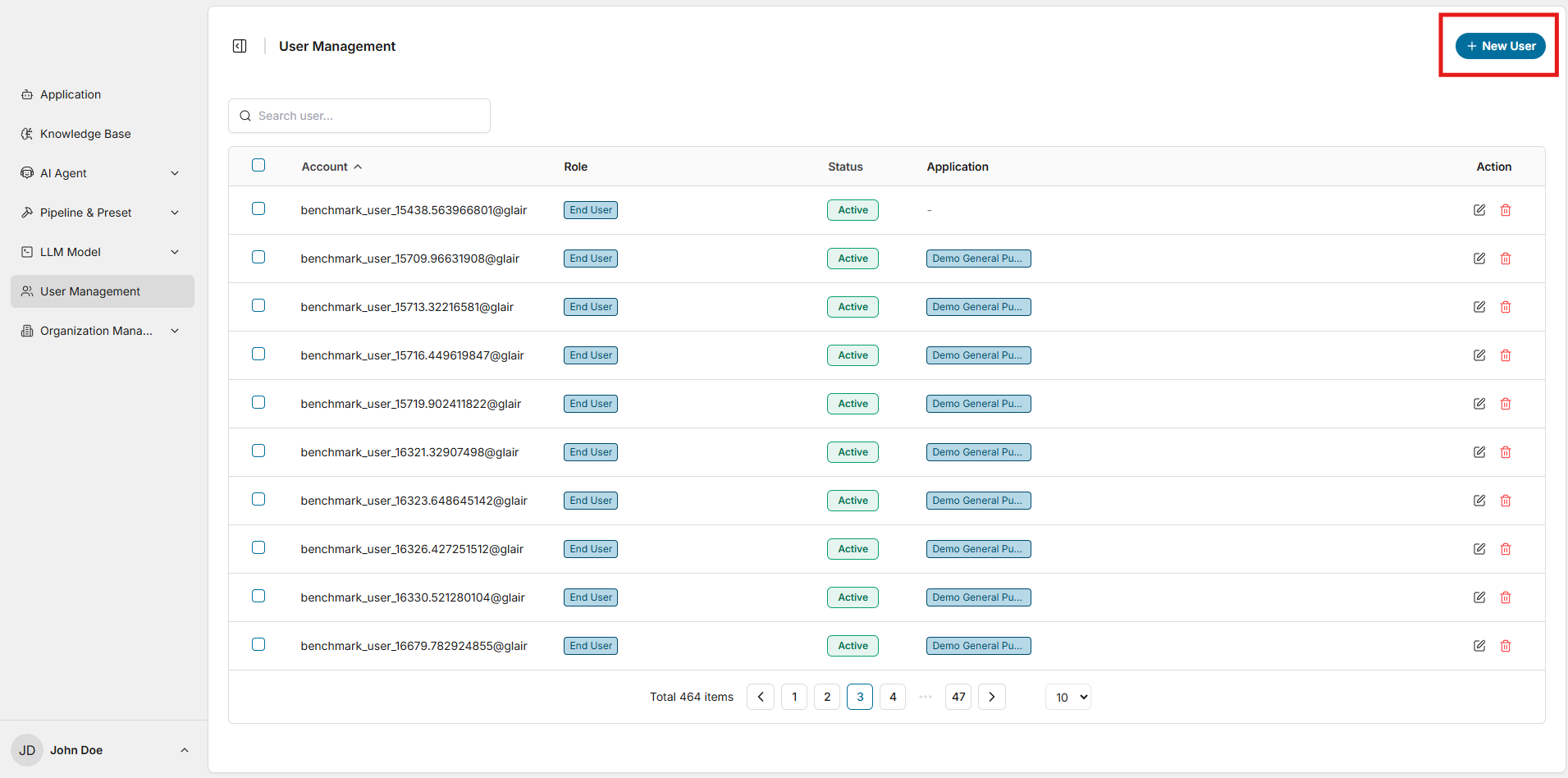Go to next page using right arrow
The width and height of the screenshot is (1568, 778).
991,697
